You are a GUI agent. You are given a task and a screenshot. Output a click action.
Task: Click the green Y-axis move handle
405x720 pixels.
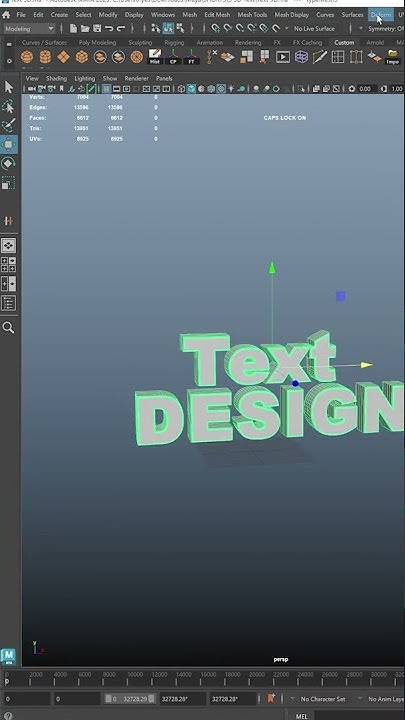point(272,267)
